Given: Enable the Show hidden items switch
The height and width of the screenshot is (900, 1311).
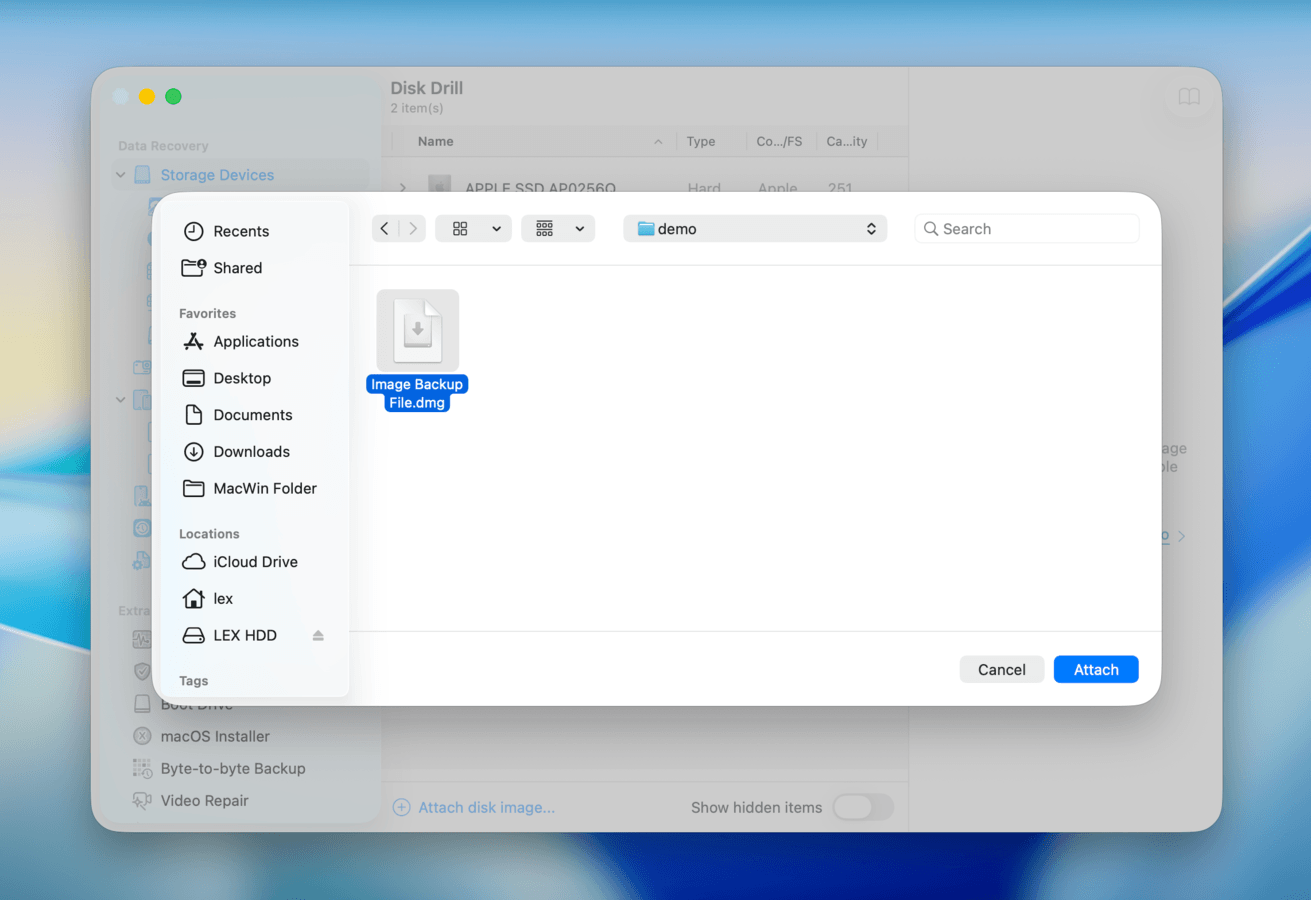Looking at the screenshot, I should (863, 807).
